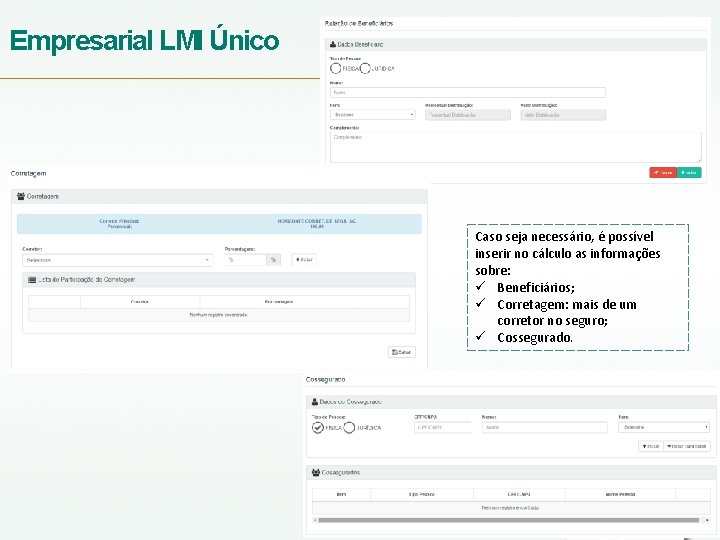Click right scroll arrow in Cossegurados table
The height and width of the screenshot is (540, 720).
[x=707, y=520]
